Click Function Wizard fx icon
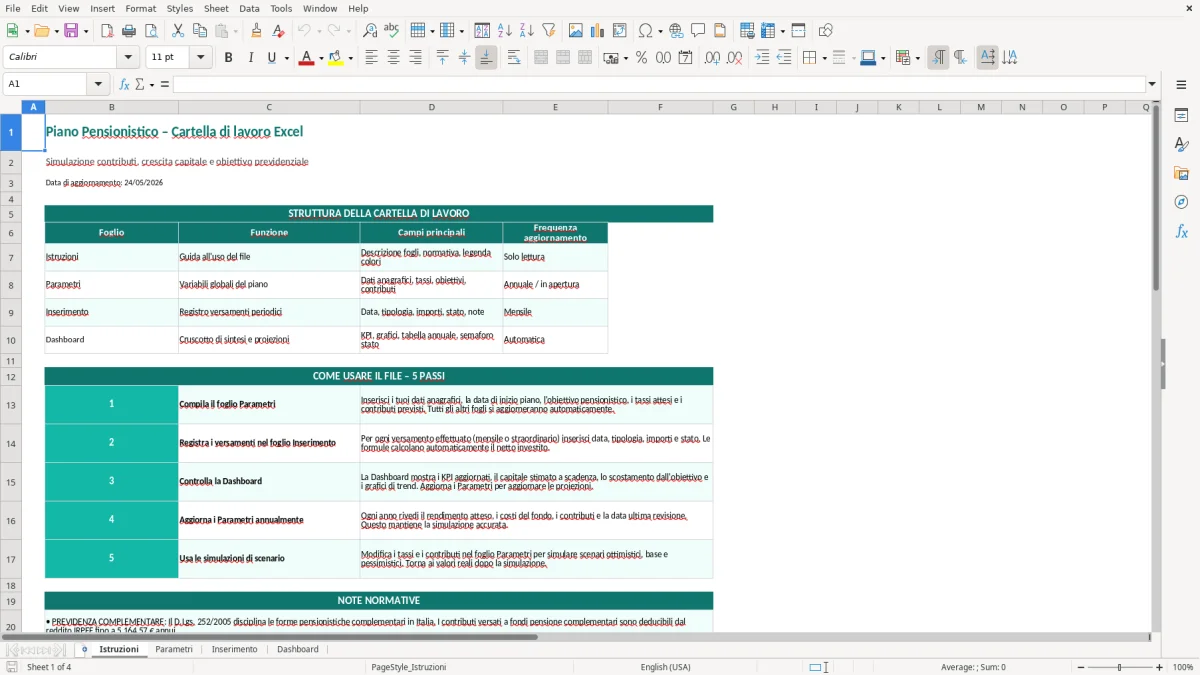The image size is (1200, 675). (125, 84)
